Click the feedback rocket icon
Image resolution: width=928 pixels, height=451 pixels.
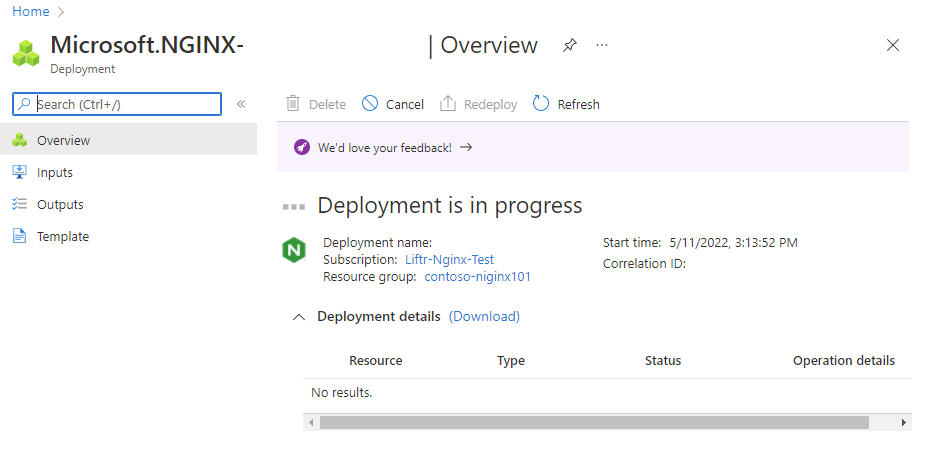click(302, 147)
